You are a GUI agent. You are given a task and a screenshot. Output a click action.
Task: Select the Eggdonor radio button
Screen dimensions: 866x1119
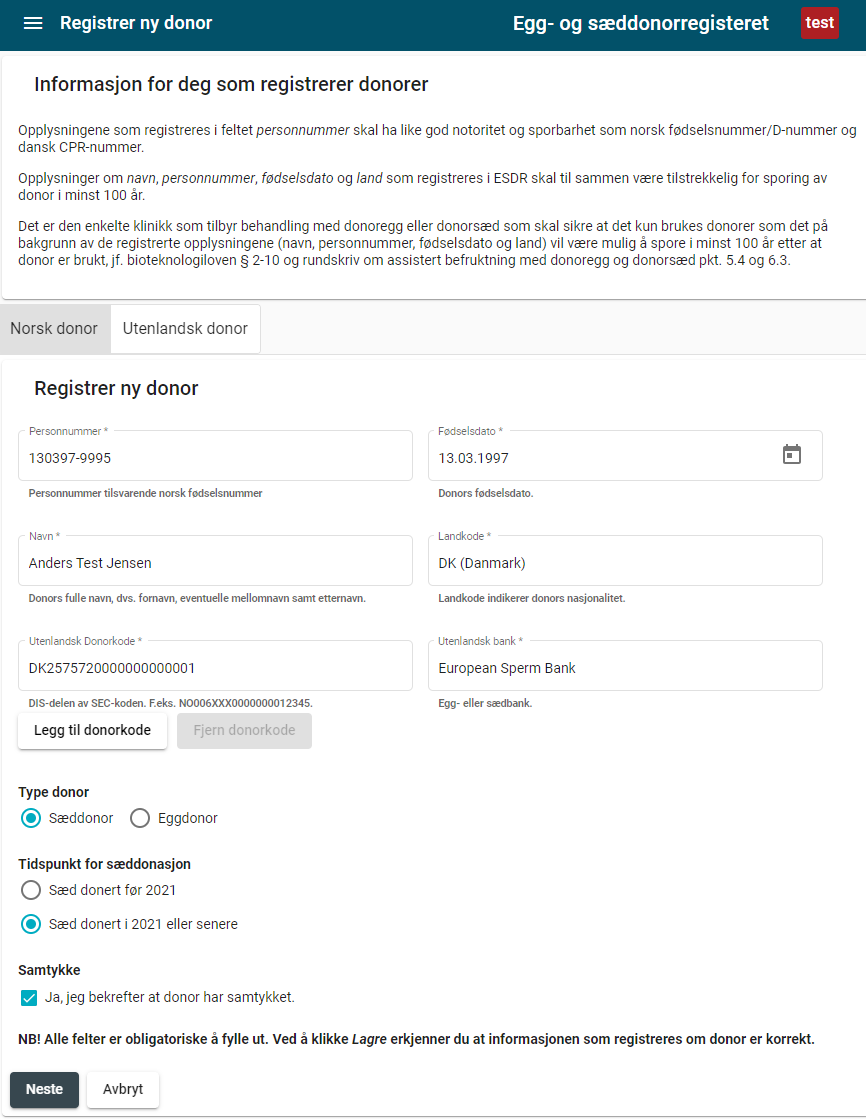140,818
